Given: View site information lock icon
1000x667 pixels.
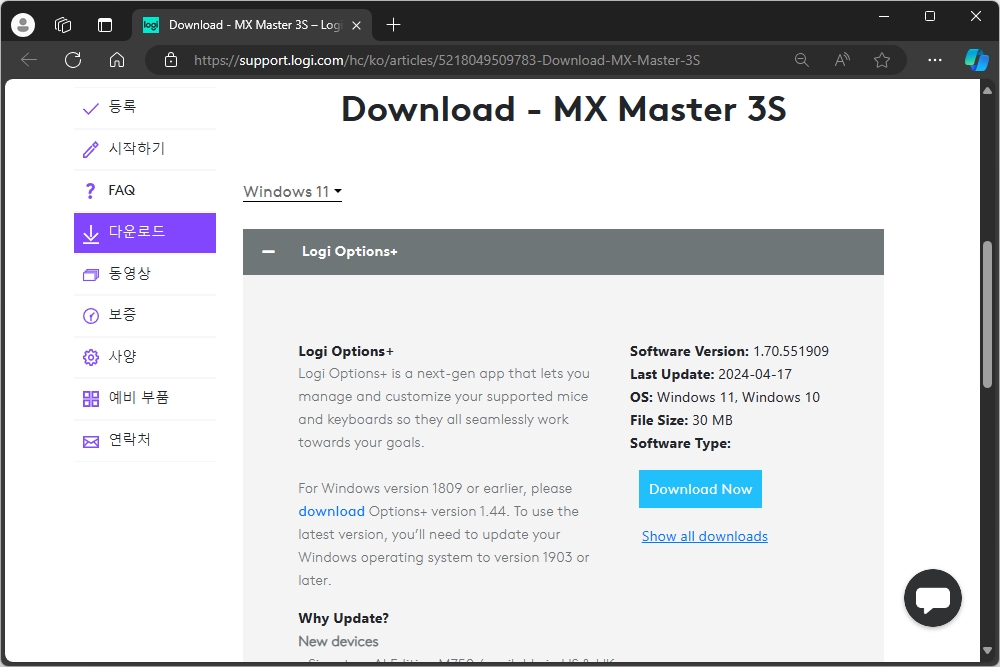Looking at the screenshot, I should (171, 60).
